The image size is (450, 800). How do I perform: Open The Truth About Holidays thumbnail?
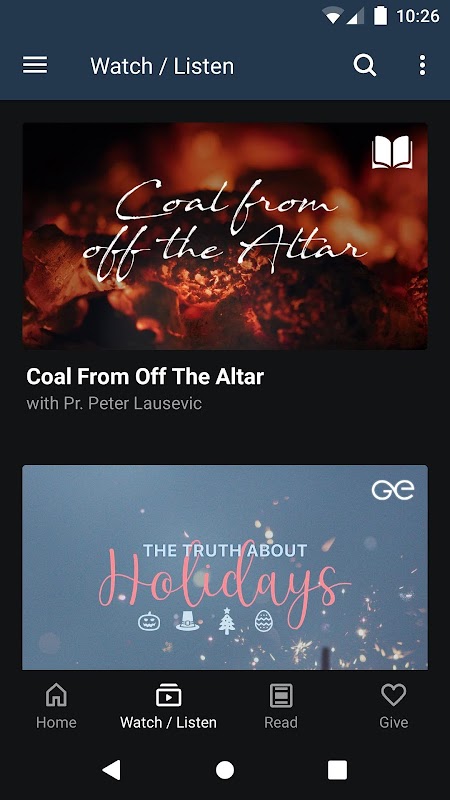225,567
